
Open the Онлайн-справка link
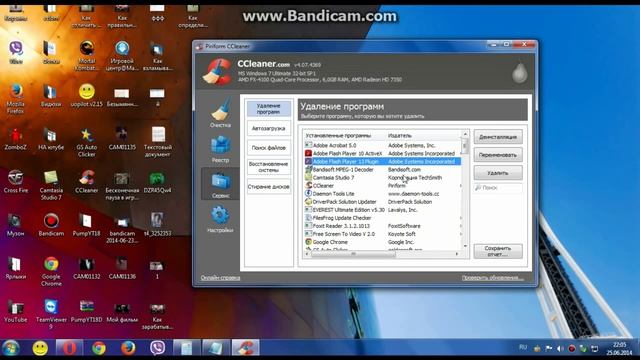point(220,278)
